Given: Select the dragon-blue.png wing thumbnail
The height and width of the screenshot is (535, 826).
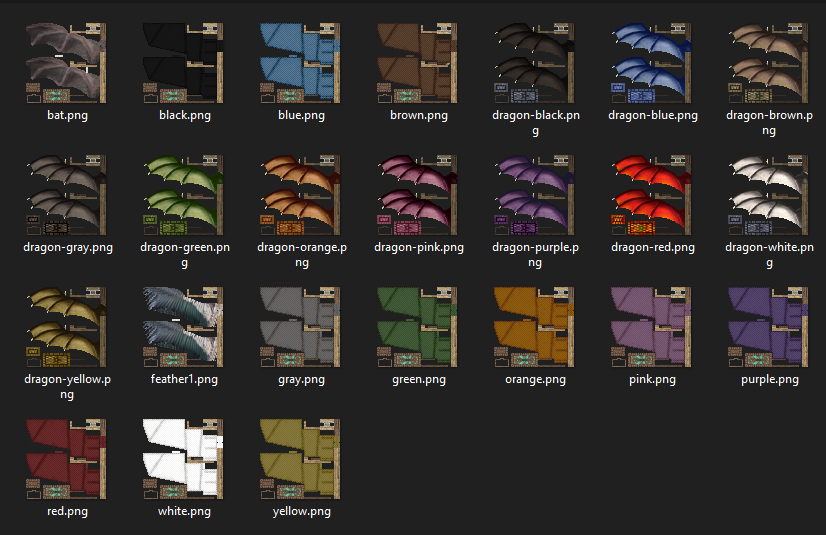Looking at the screenshot, I should [x=651, y=63].
